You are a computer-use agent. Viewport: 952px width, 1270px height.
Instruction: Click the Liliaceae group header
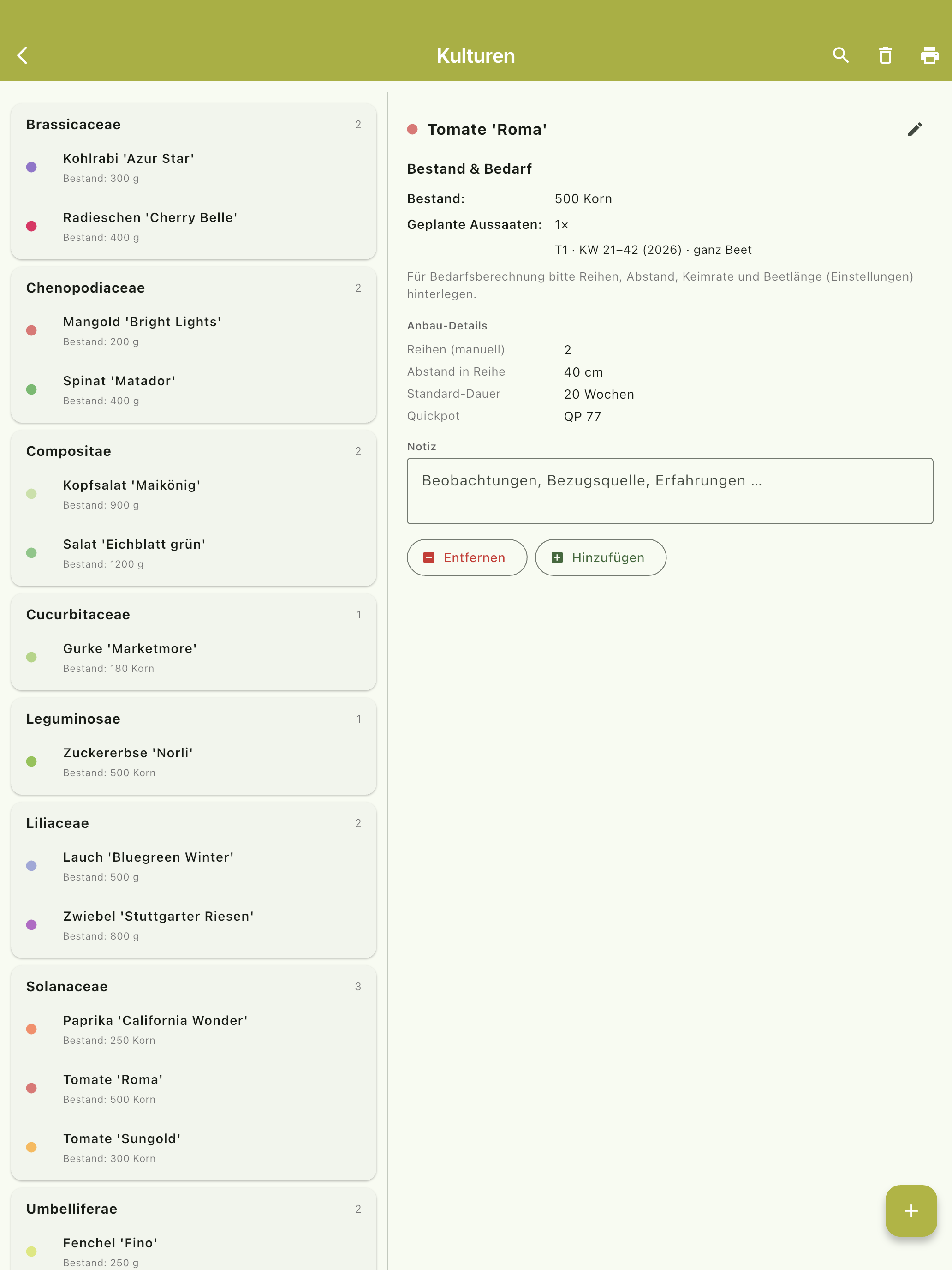[x=194, y=823]
